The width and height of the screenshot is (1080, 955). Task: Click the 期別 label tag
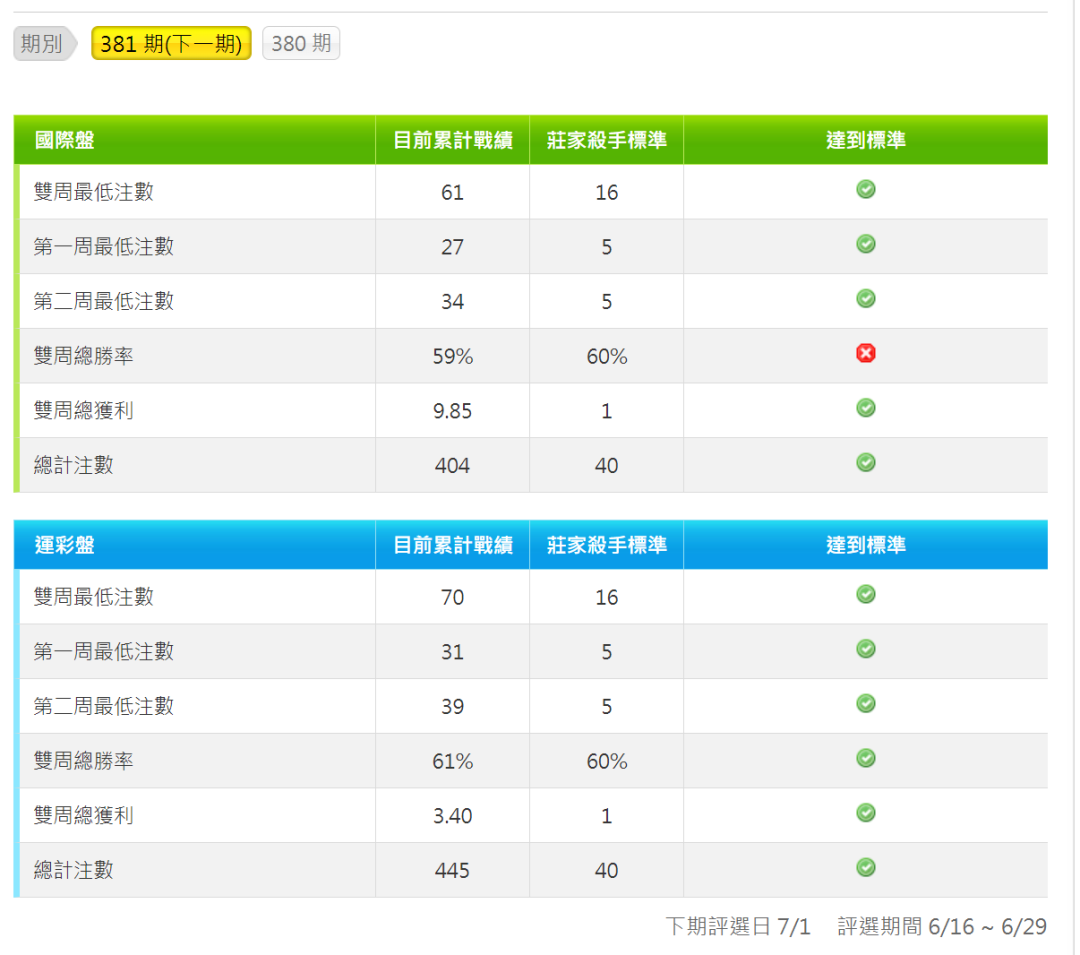(42, 44)
